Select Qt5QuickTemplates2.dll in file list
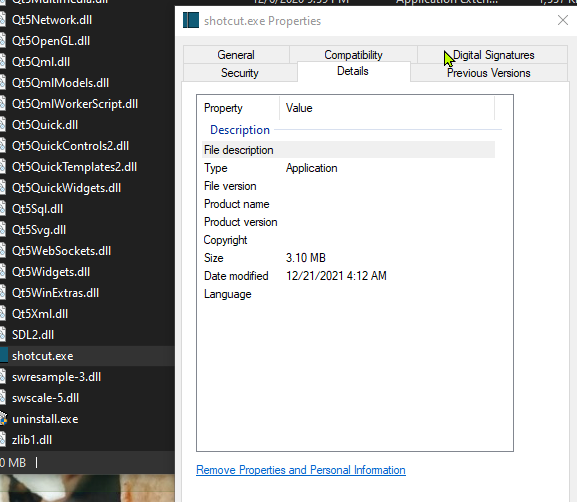Screen dimensions: 577x502 click(x=74, y=167)
